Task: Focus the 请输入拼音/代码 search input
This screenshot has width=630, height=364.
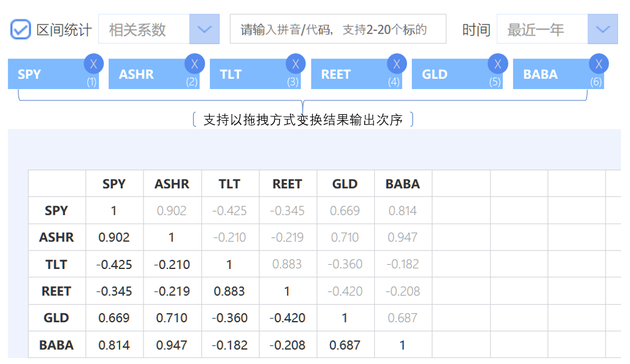Action: click(338, 29)
